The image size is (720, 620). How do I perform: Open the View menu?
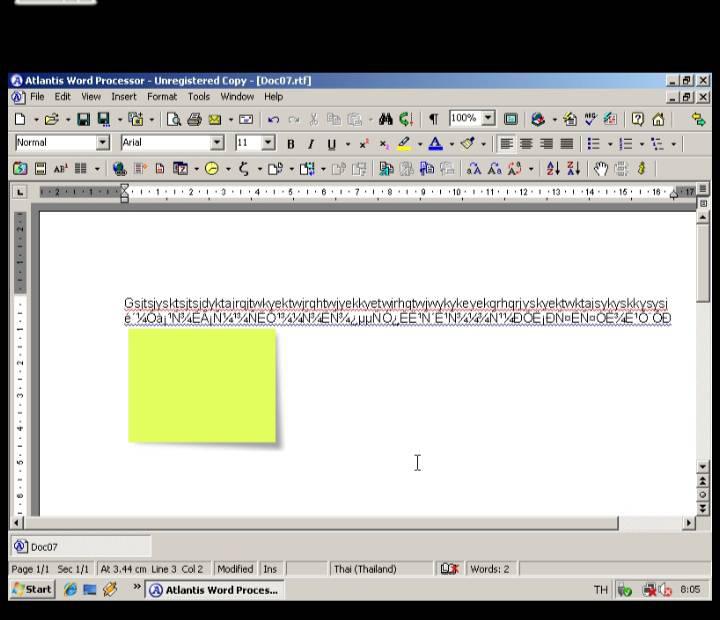91,97
